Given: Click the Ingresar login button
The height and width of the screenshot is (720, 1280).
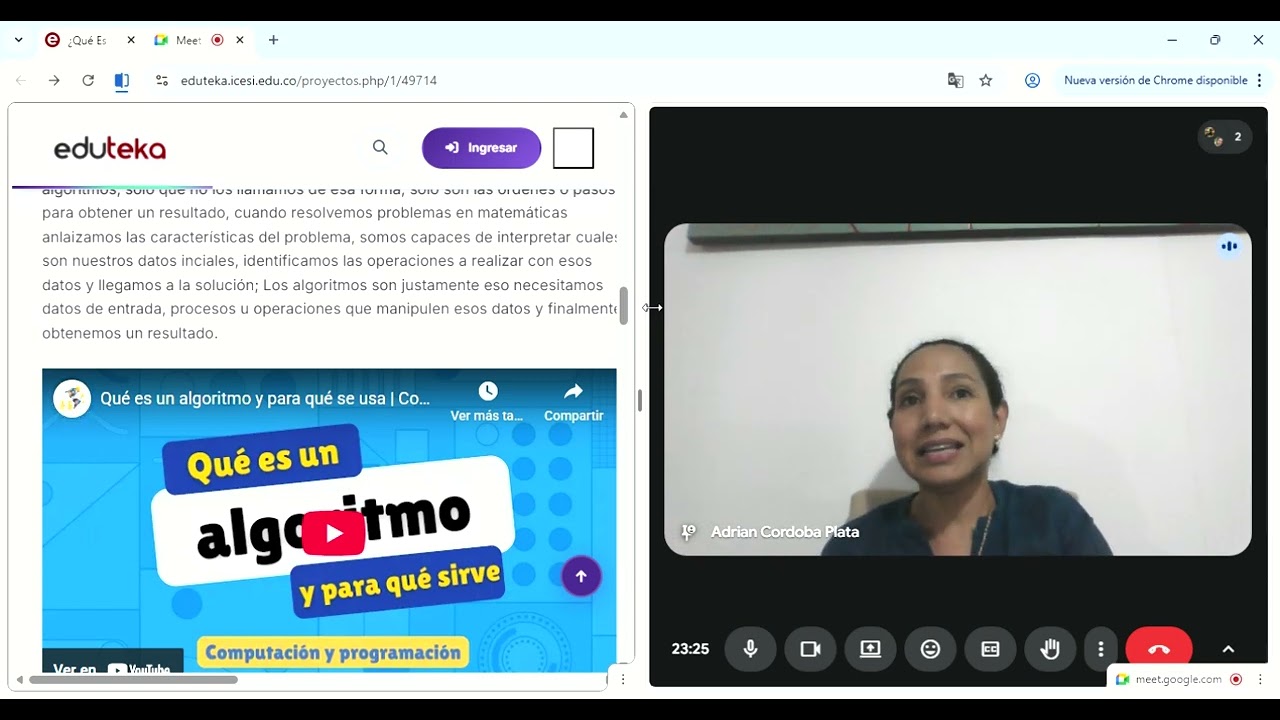Looking at the screenshot, I should pos(481,148).
